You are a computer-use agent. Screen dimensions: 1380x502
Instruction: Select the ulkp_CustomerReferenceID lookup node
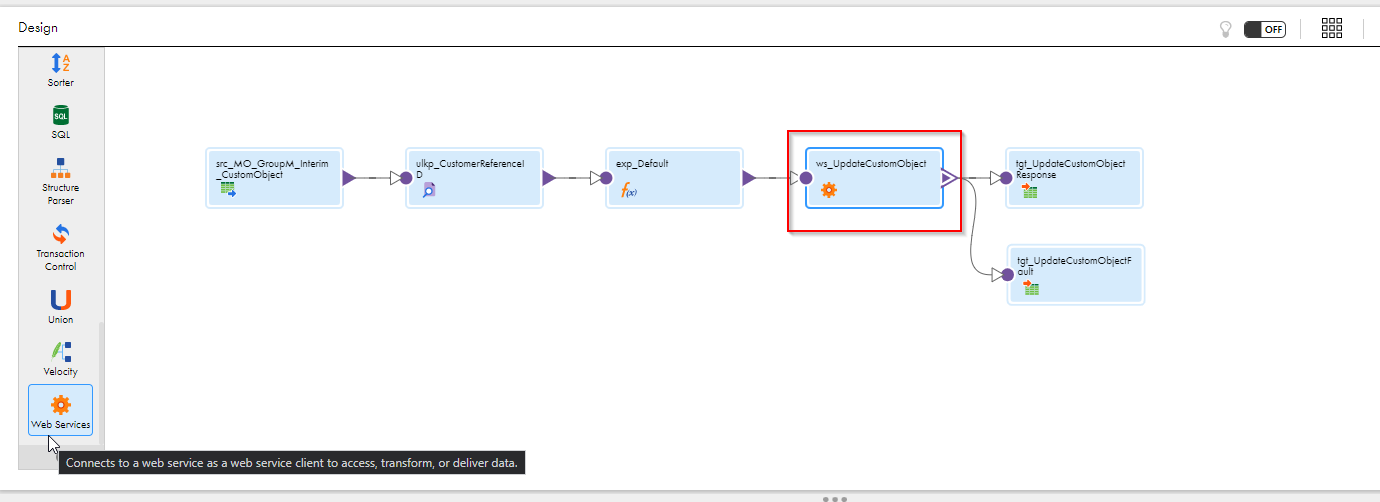[475, 178]
